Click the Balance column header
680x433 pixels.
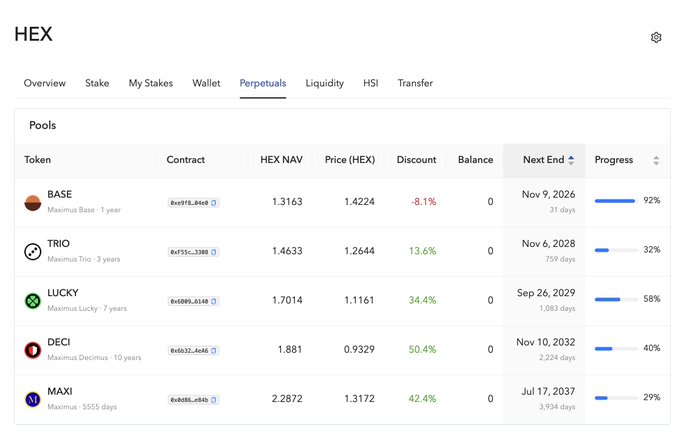(x=475, y=160)
